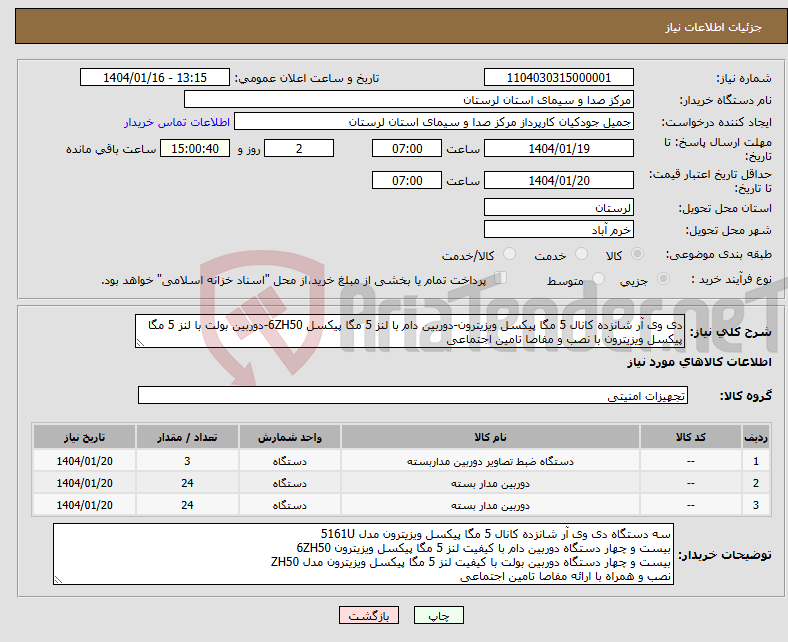This screenshot has width=788, height=642.
Task: Click quantity 24 in row 2
Action: click(x=187, y=483)
